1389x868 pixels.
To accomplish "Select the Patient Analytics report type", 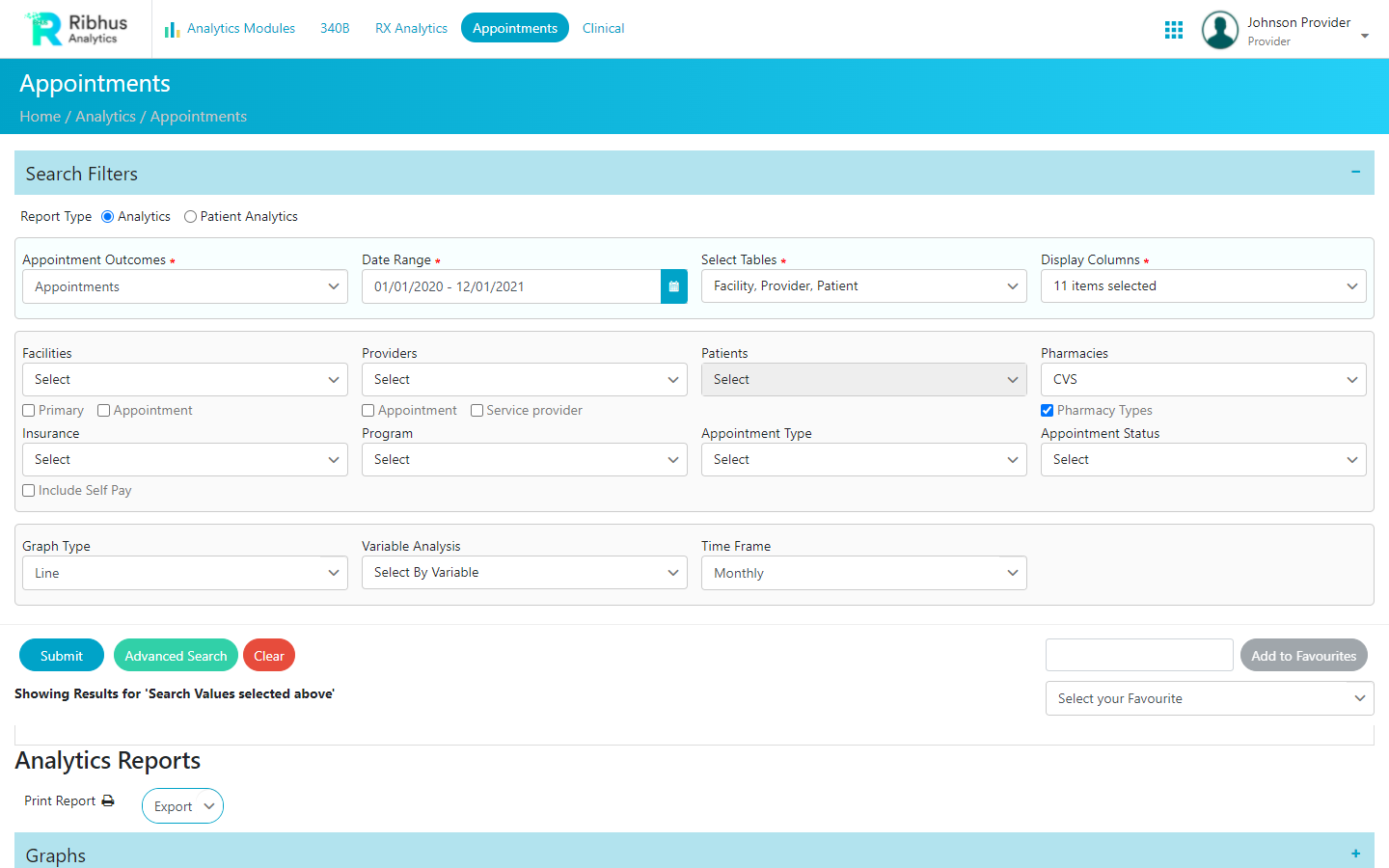I will pos(190,216).
